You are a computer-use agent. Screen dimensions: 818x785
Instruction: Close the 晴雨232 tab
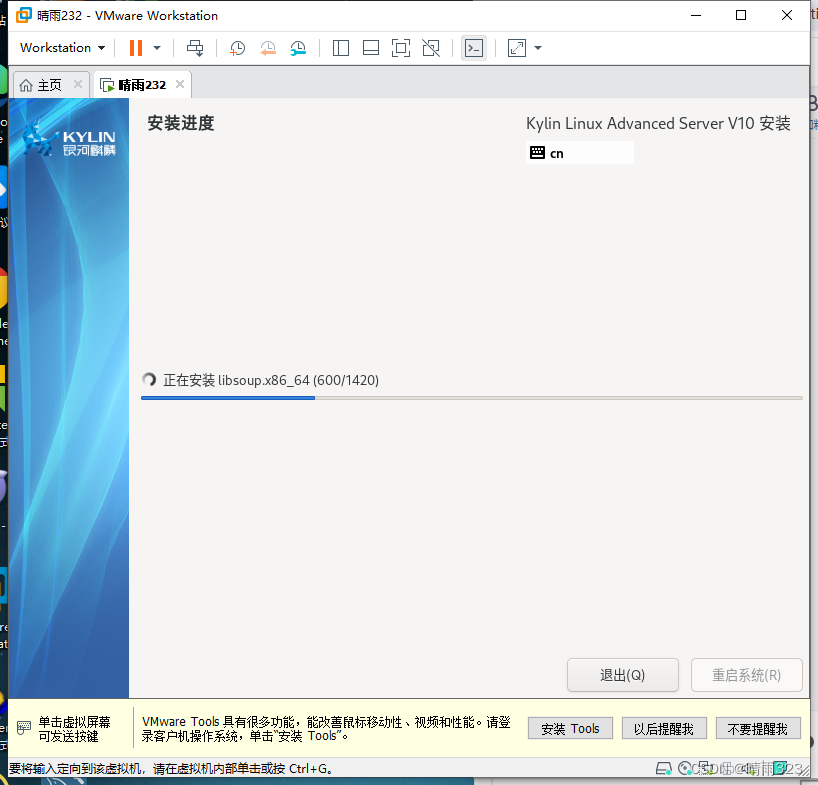coord(180,84)
